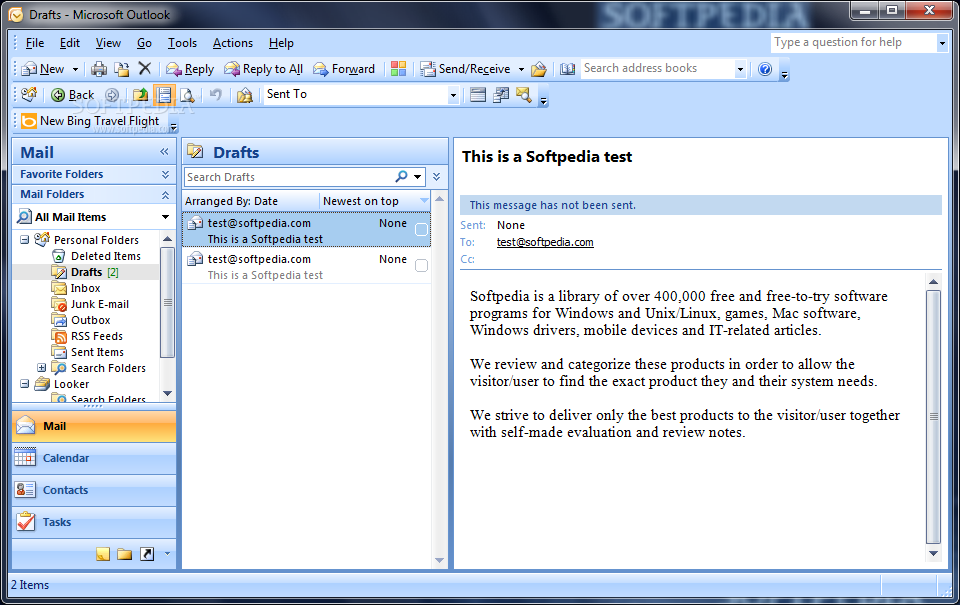This screenshot has width=960, height=605.
Task: Expand Favorite Folders section
Action: click(x=165, y=175)
